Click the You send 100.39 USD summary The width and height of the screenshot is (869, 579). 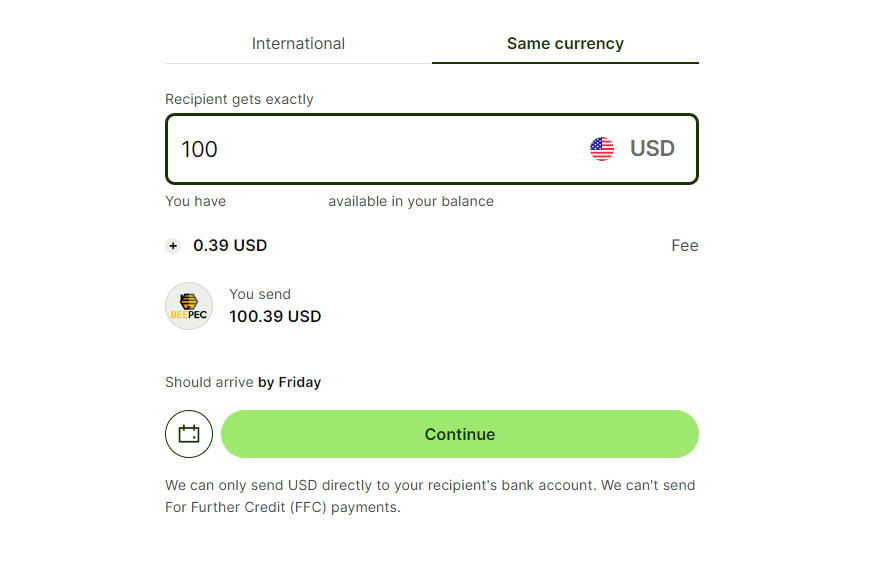point(274,305)
